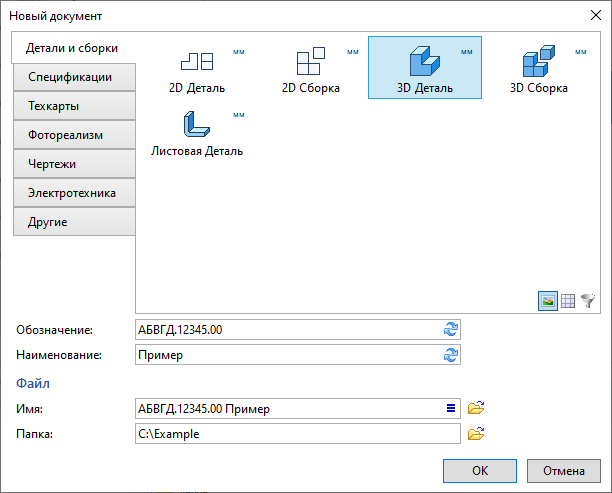The height and width of the screenshot is (493, 612).
Task: Toggle large icons view mode
Action: click(547, 300)
